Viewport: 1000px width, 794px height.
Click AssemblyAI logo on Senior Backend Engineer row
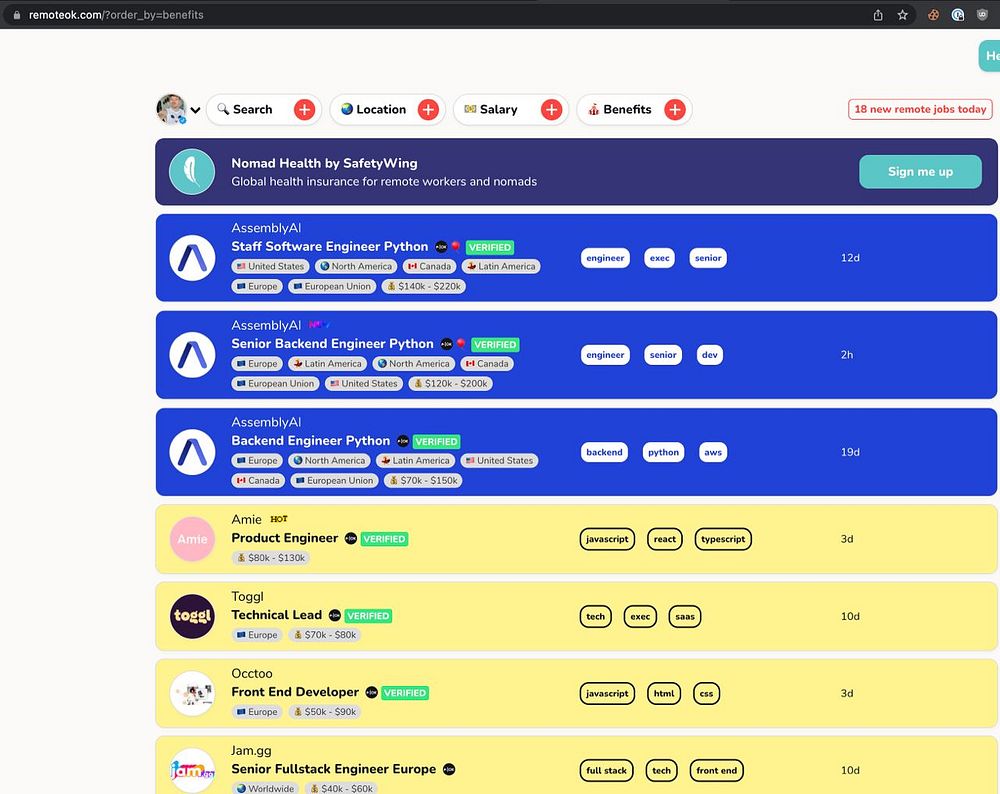[192, 355]
